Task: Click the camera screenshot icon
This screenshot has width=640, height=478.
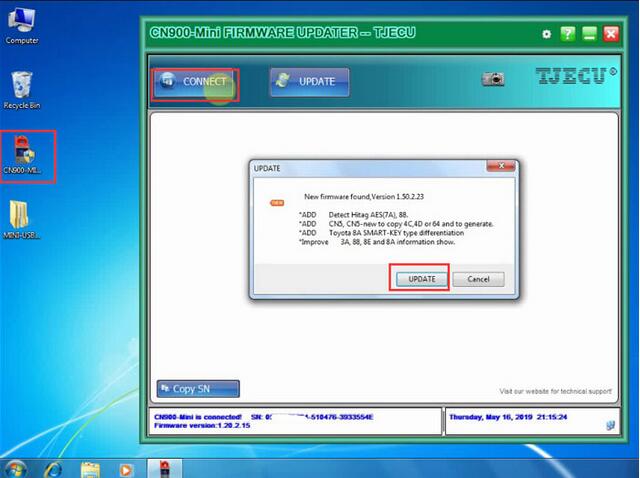Action: [x=493, y=78]
